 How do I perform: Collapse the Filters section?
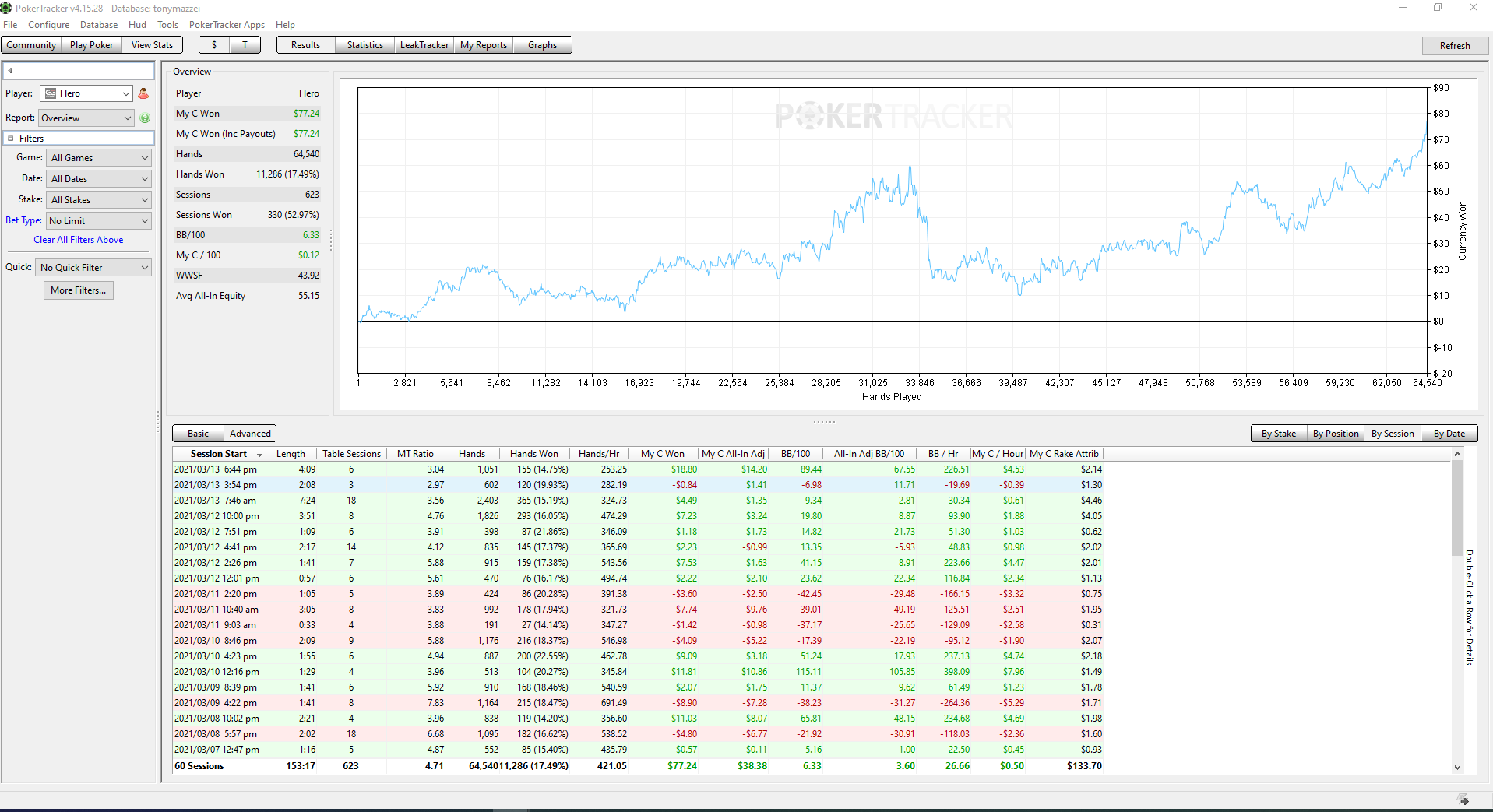pyautogui.click(x=11, y=139)
